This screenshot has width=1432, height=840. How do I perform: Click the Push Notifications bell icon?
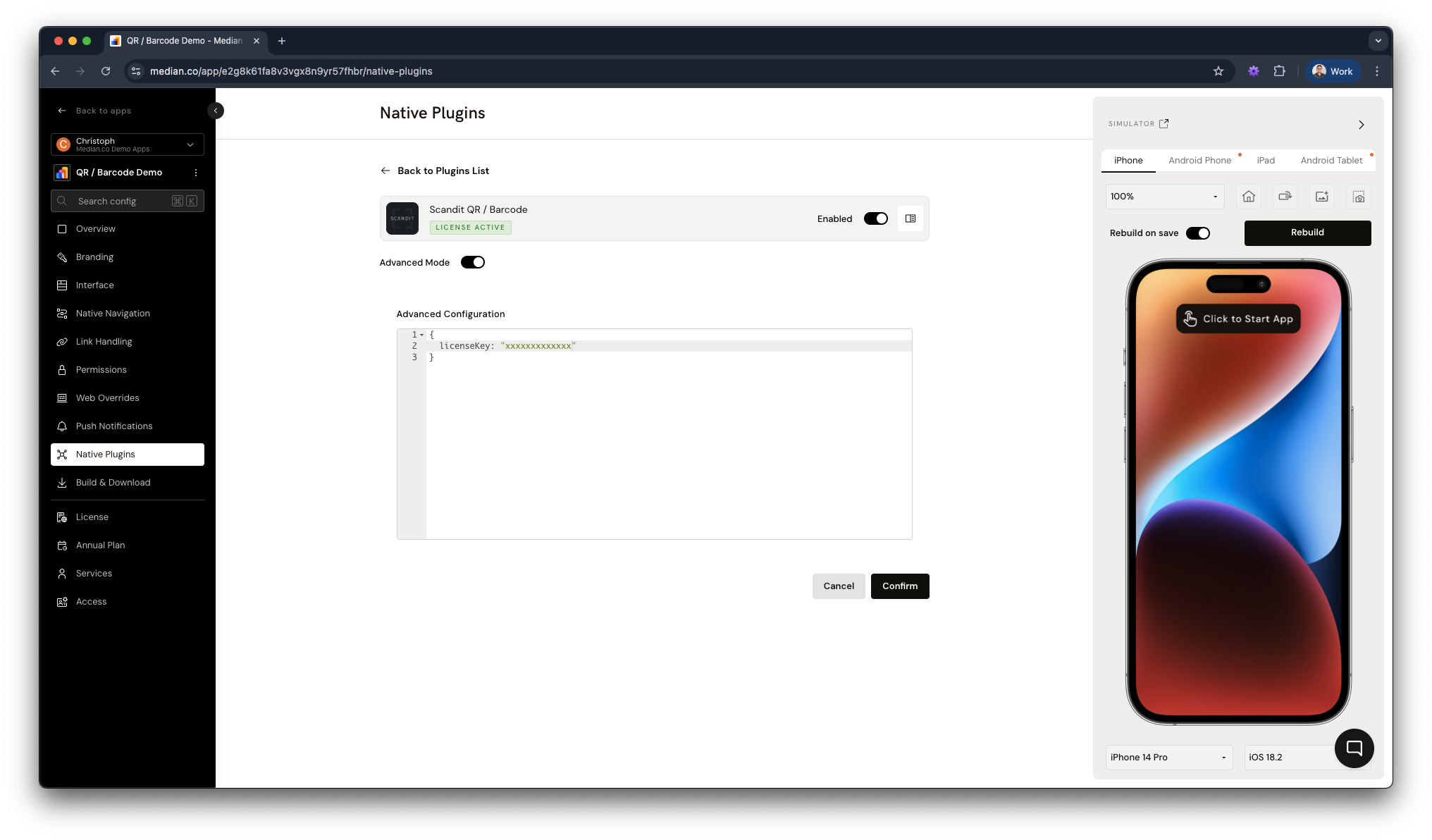tap(62, 426)
